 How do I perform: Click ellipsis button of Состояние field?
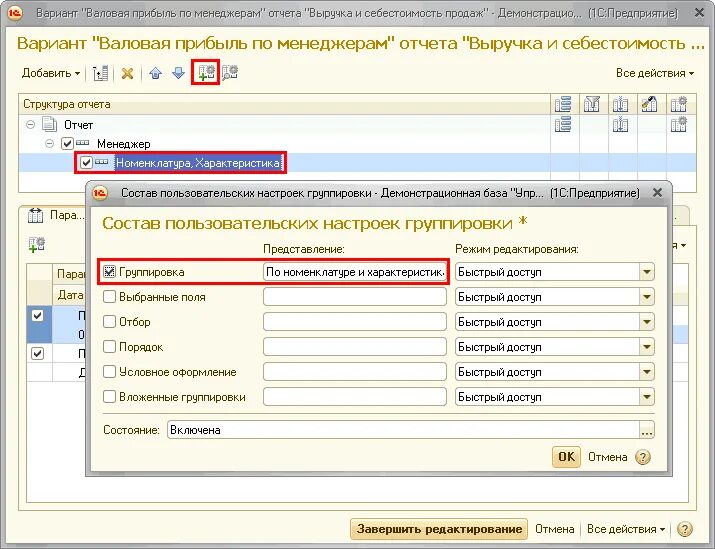[x=647, y=430]
